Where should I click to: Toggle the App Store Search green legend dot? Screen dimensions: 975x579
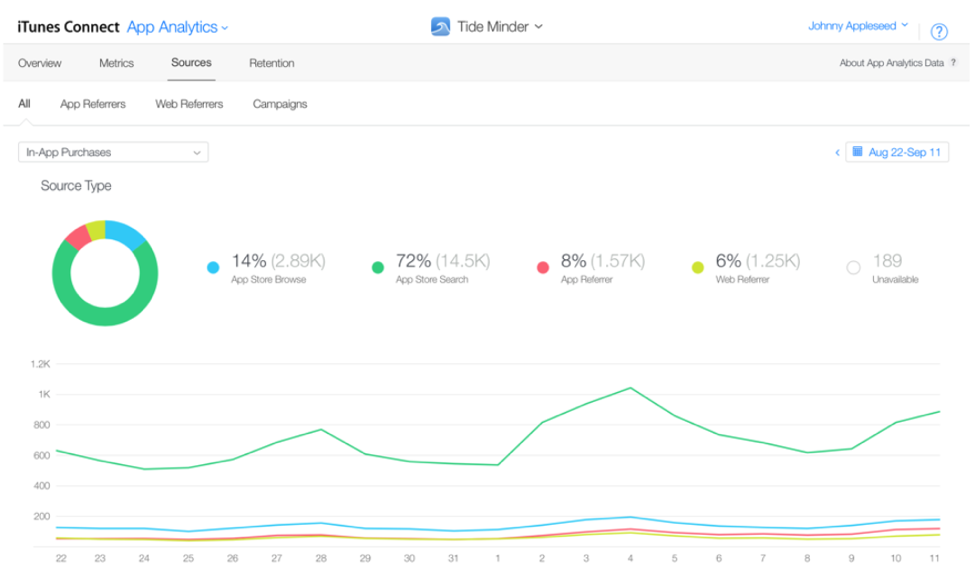(377, 267)
